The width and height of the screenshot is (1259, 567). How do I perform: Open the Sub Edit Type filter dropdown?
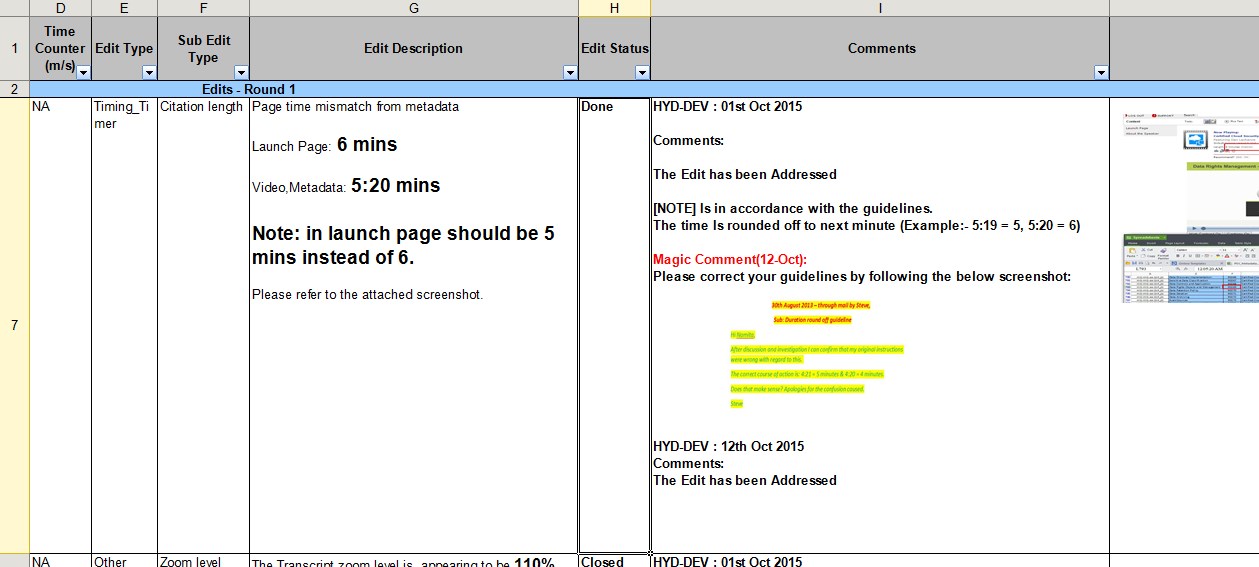click(x=241, y=72)
